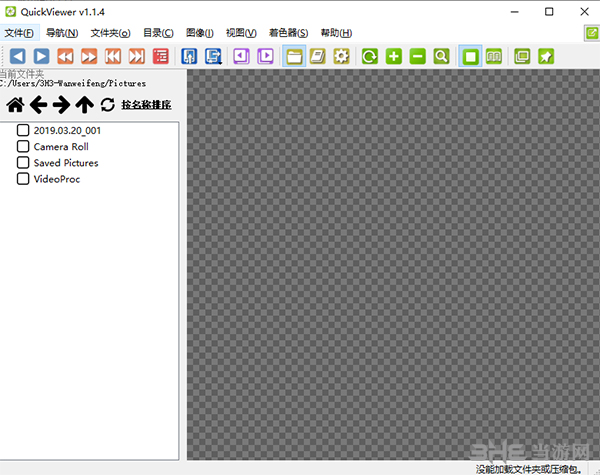Click the purple next volume icon
Screen dimensions: 600x475
click(x=265, y=56)
